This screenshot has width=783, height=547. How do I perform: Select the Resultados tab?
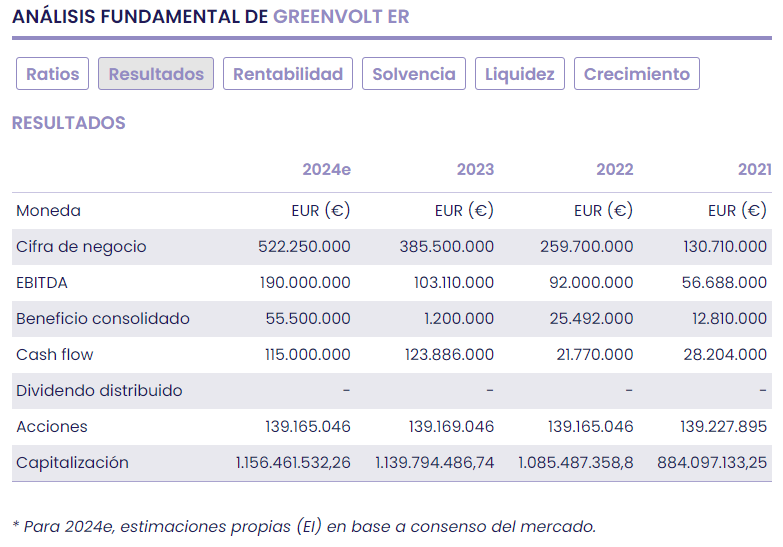pos(156,74)
